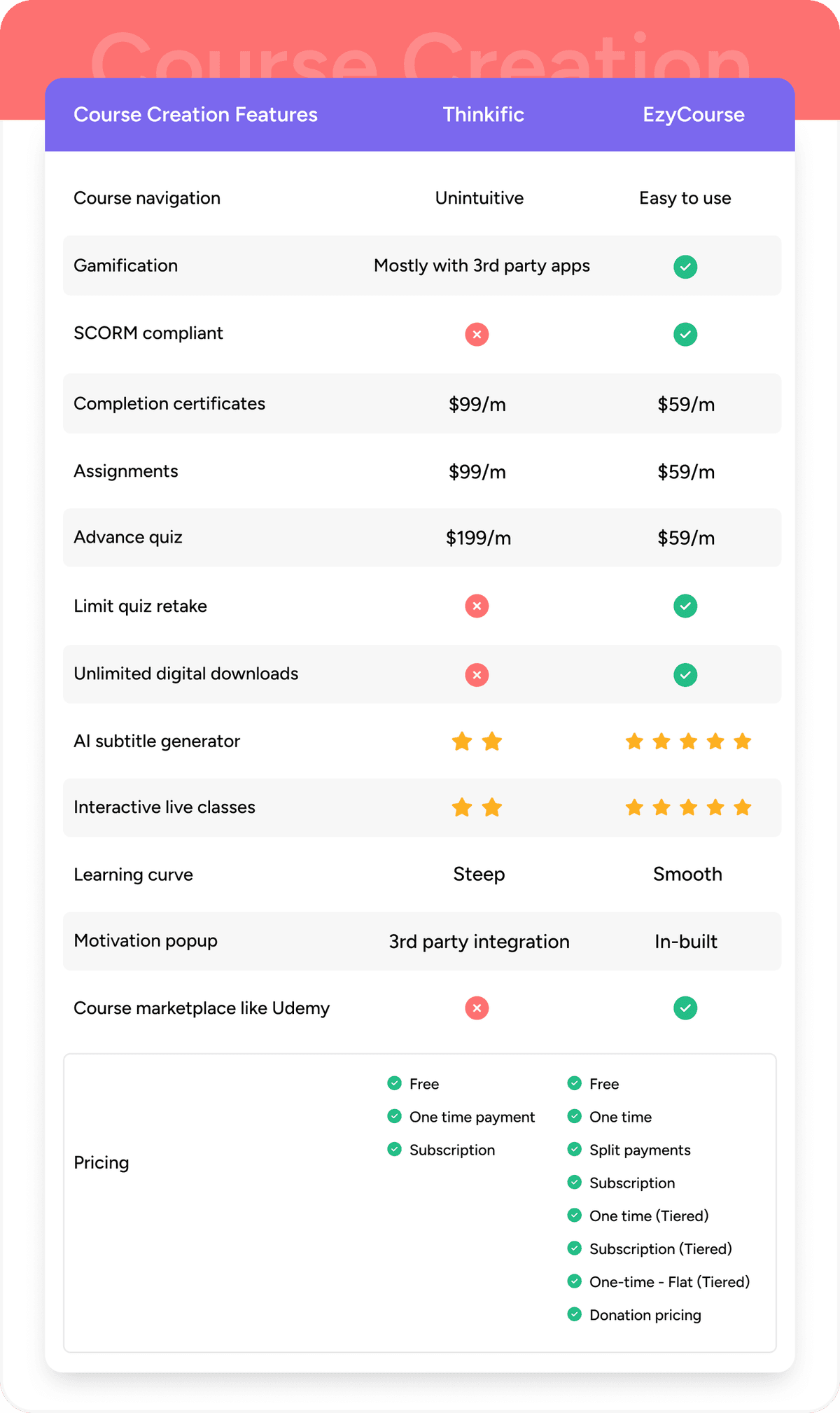840x1413 pixels.
Task: Click the check next to One time payment
Action: pyautogui.click(x=395, y=1116)
